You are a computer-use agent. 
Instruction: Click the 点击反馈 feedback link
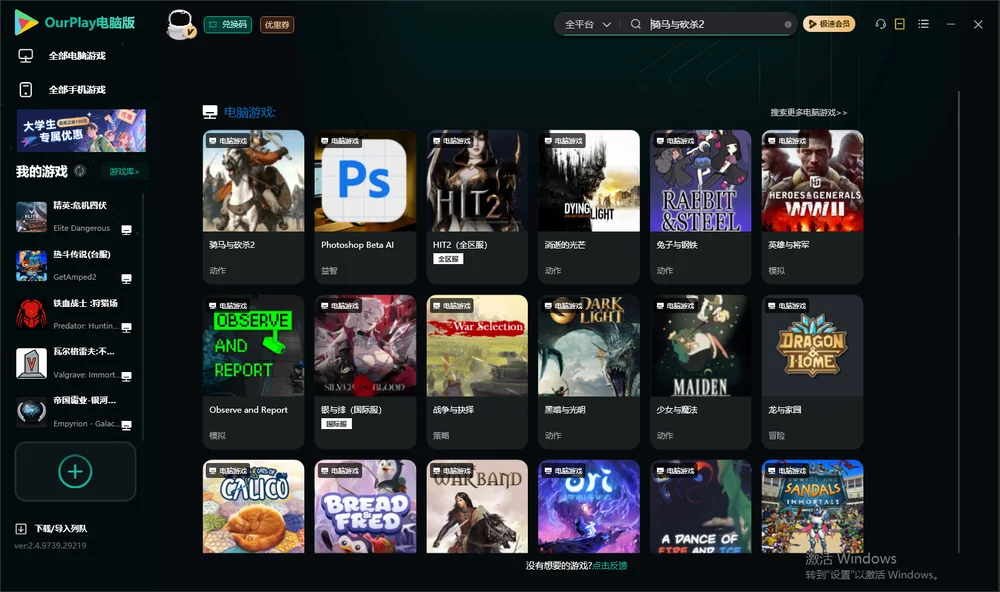coord(610,566)
